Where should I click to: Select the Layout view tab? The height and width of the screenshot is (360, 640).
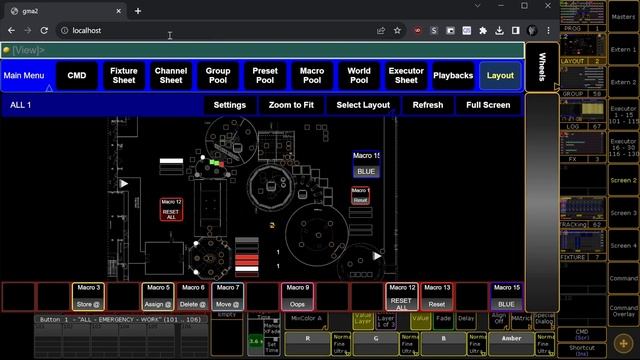pyautogui.click(x=500, y=76)
